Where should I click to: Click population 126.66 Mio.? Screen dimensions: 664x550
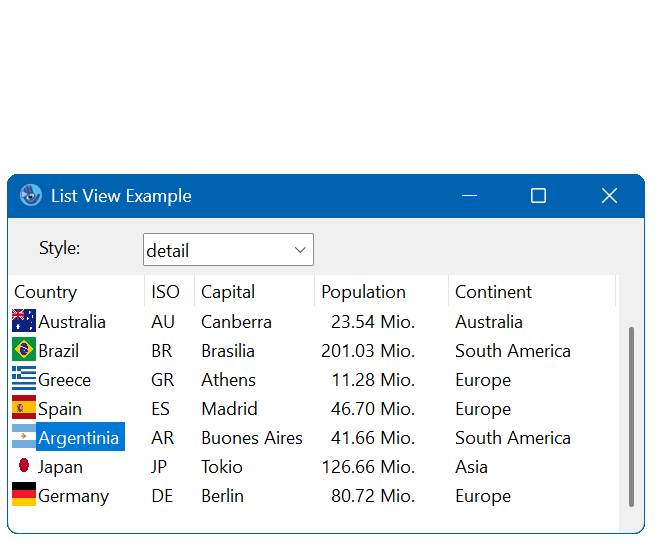tap(368, 467)
